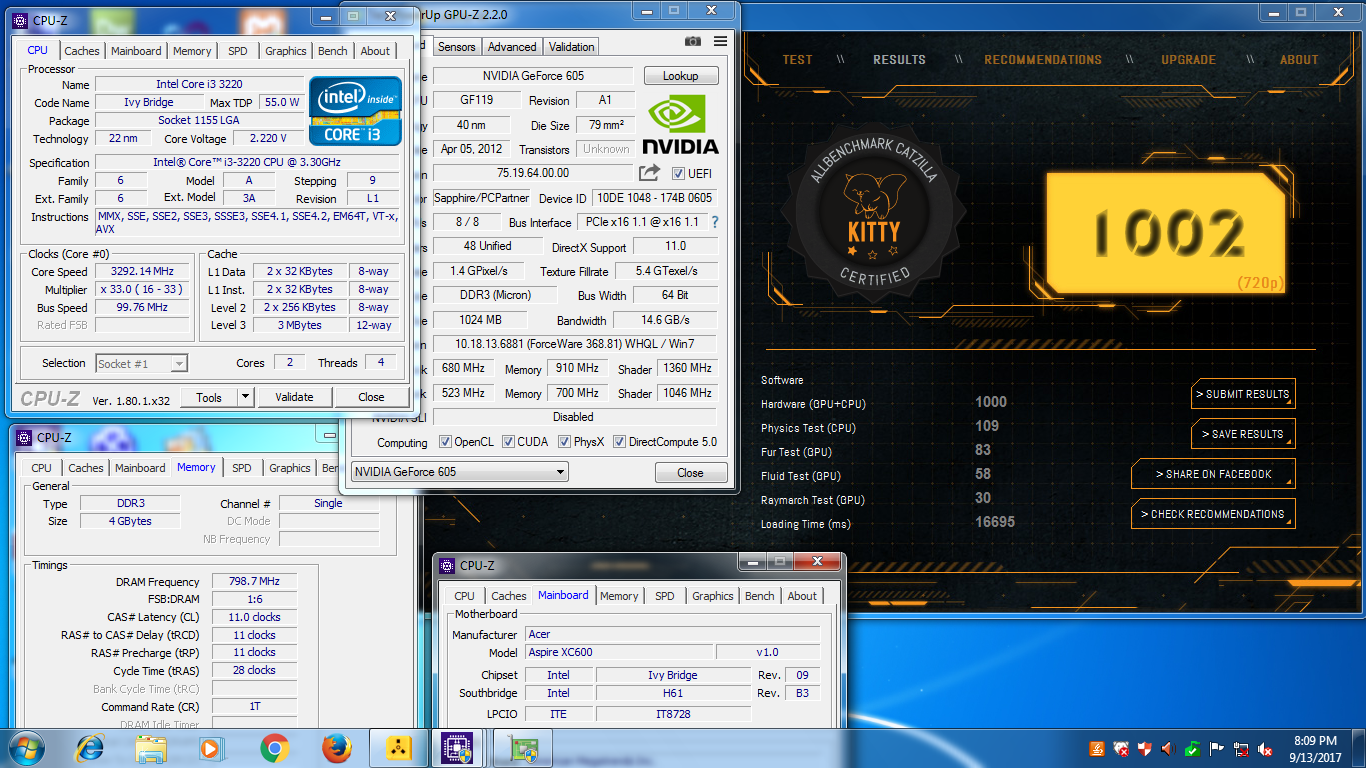Switch to GPU-Z Sensors tab
Screen dimensions: 1366x768
[457, 47]
